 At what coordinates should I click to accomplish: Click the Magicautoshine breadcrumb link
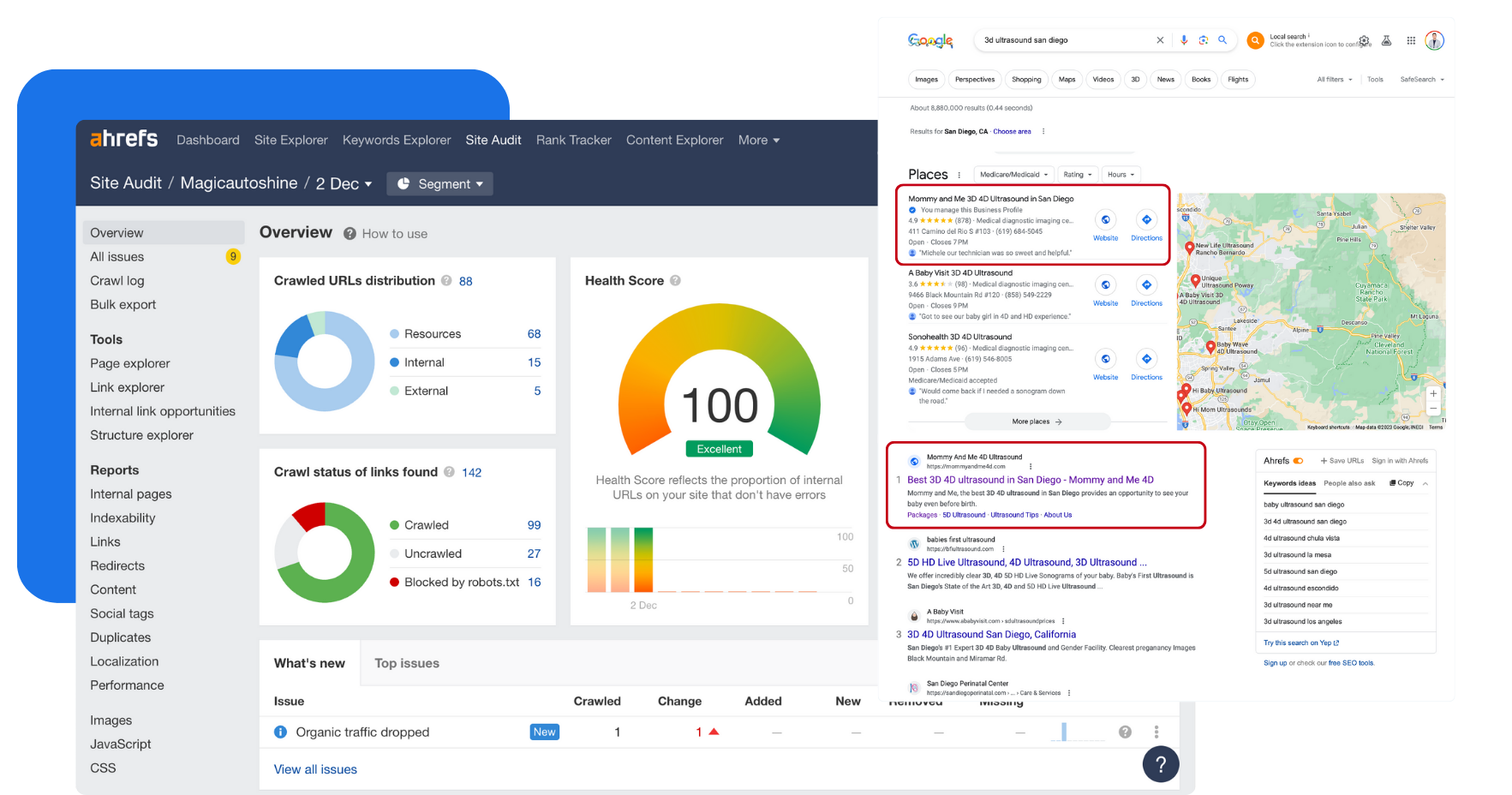[239, 182]
